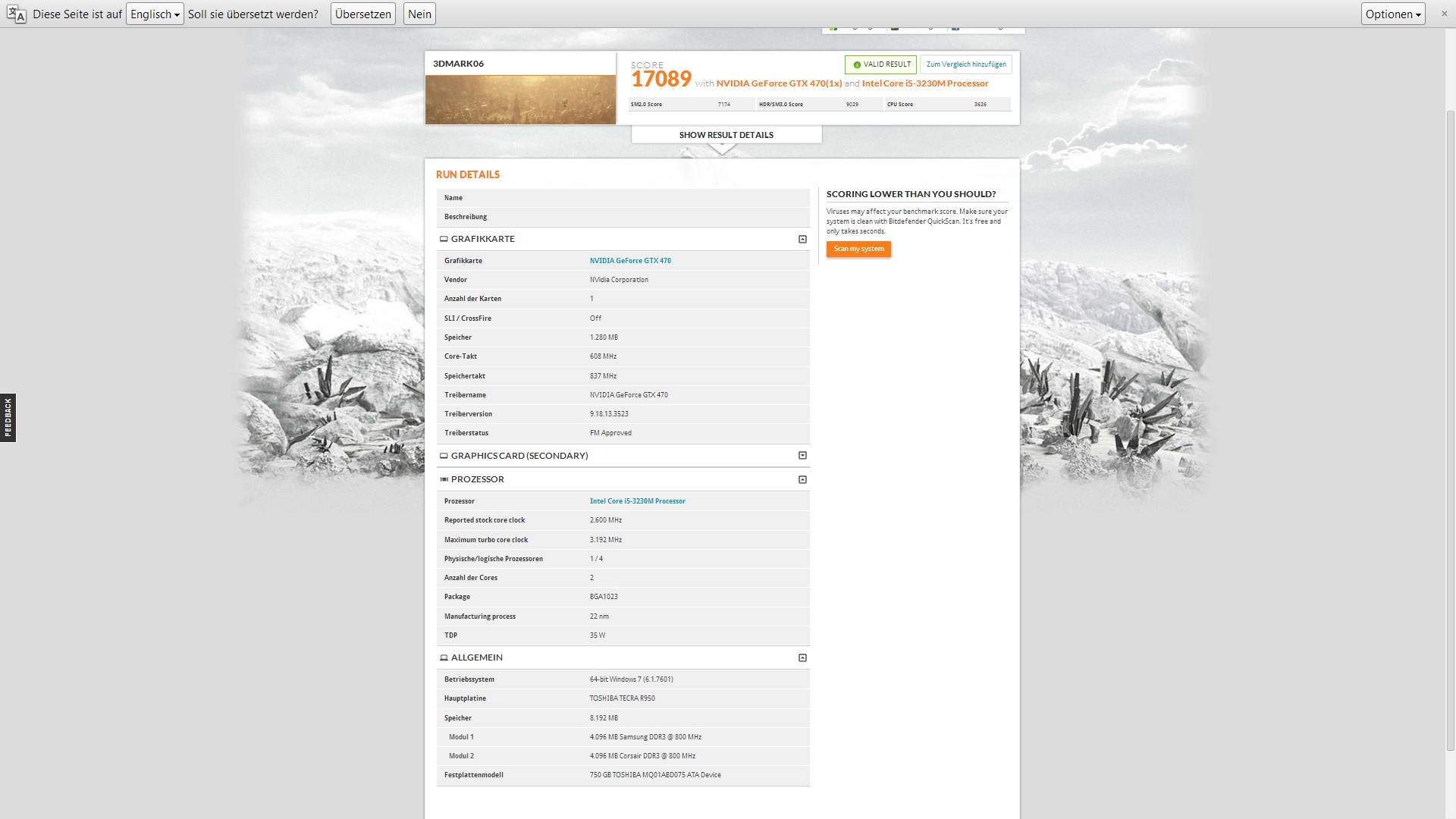Open the Optionen dropdown menu
The width and height of the screenshot is (1456, 819).
pyautogui.click(x=1392, y=14)
